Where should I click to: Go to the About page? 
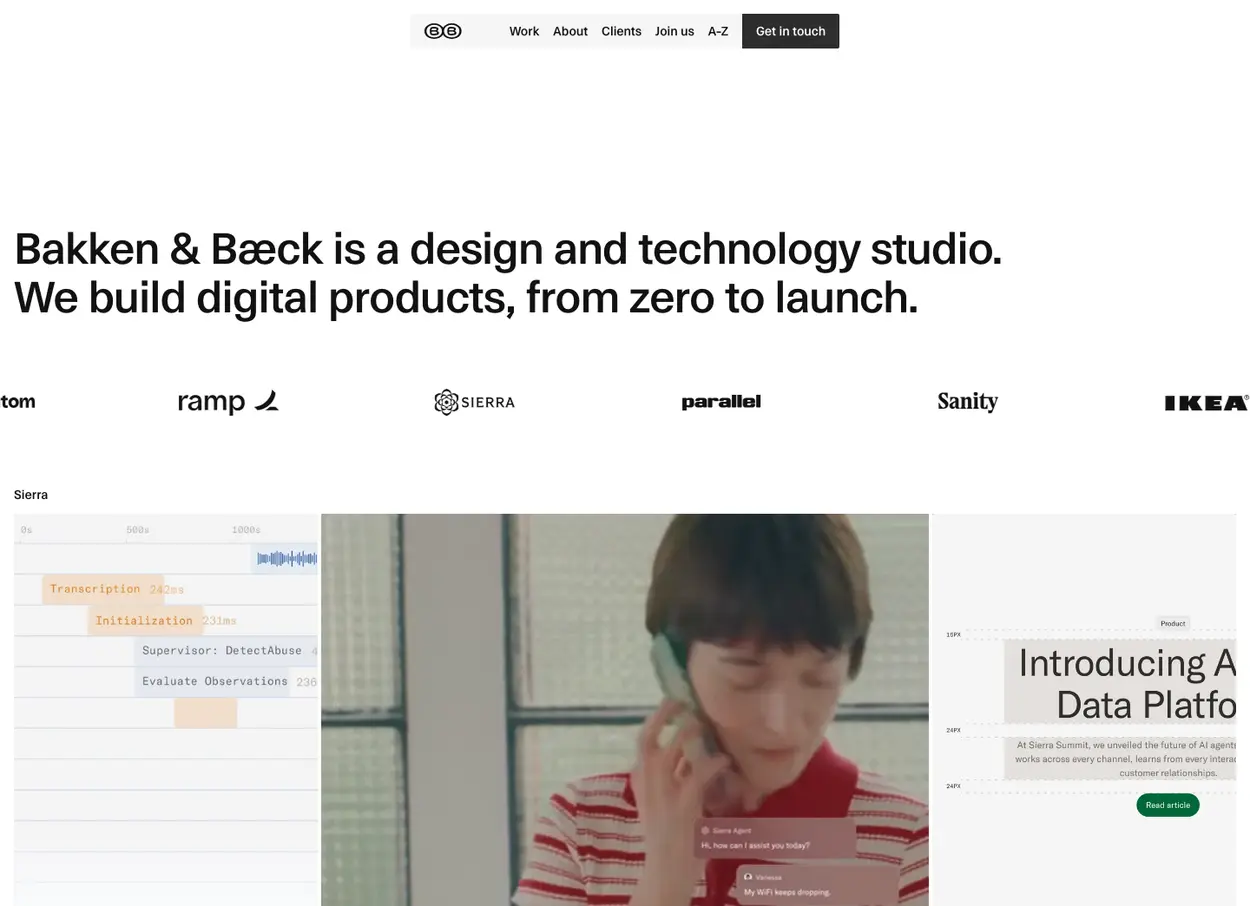pos(570,31)
